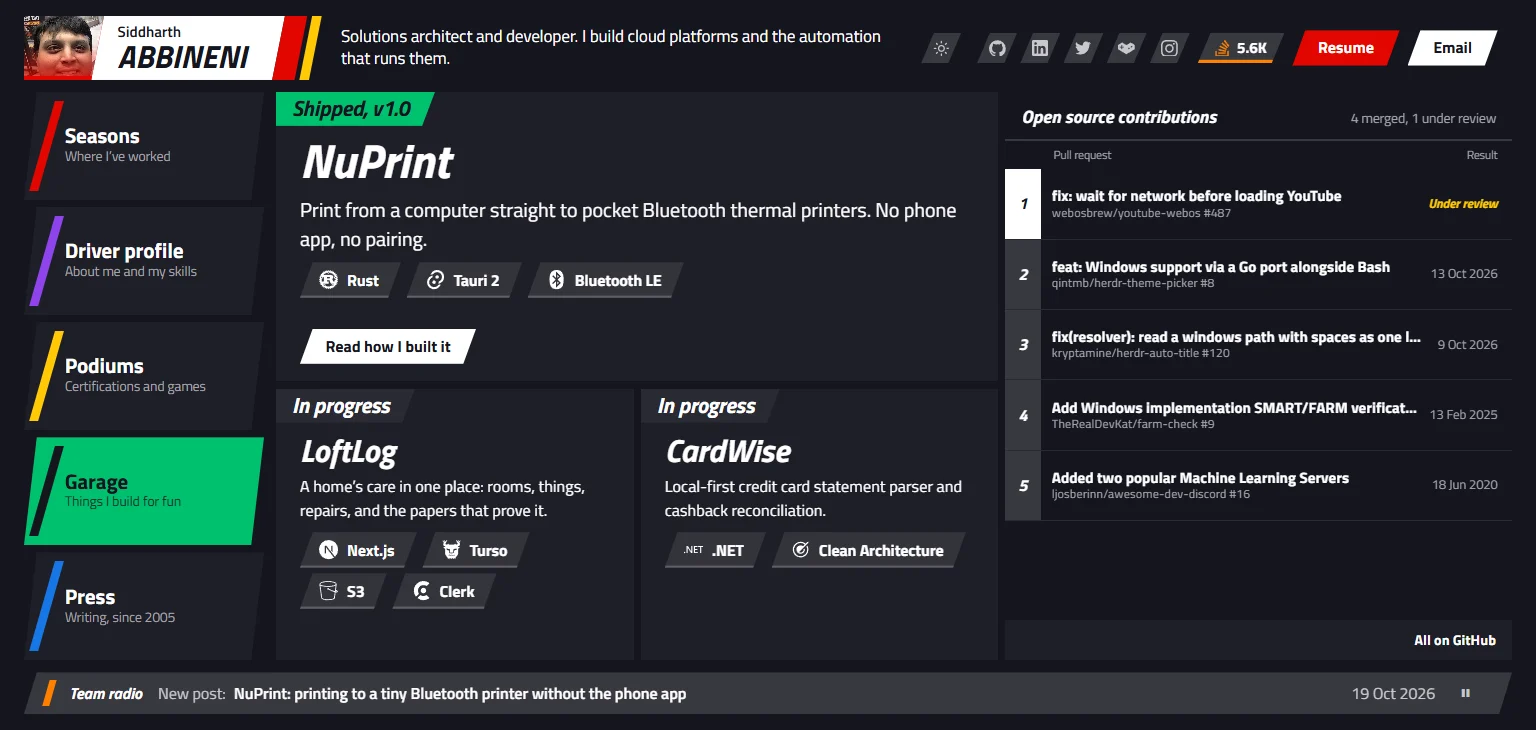Open pull request: Windows support via Go port
The height and width of the screenshot is (730, 1536).
[1220, 267]
